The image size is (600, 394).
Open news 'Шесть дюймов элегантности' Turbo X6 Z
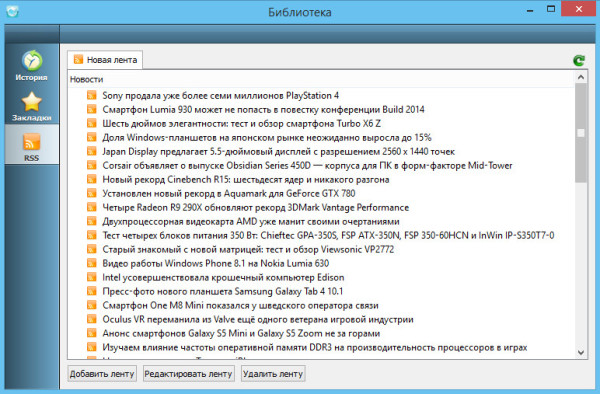241,124
